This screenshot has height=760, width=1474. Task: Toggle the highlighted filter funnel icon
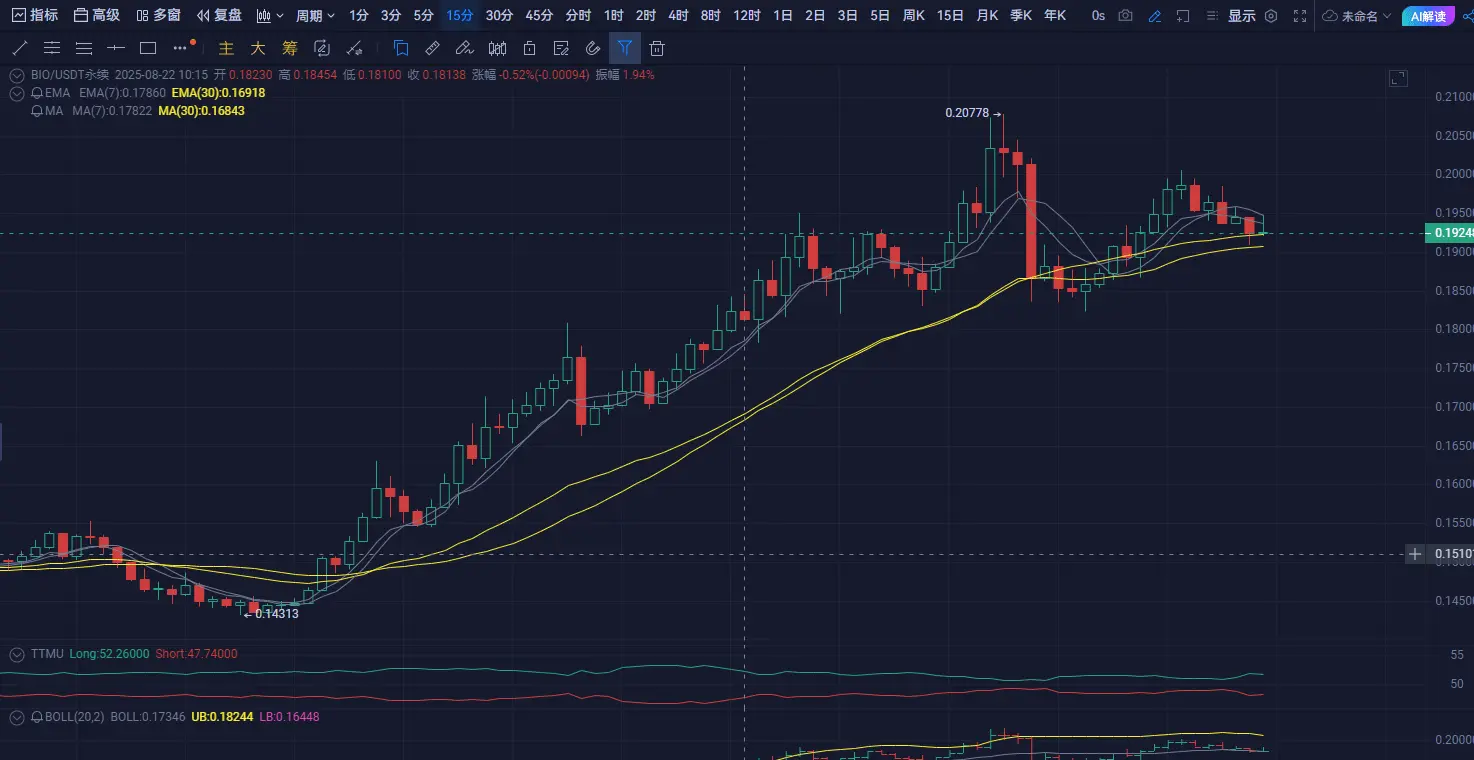tap(625, 47)
